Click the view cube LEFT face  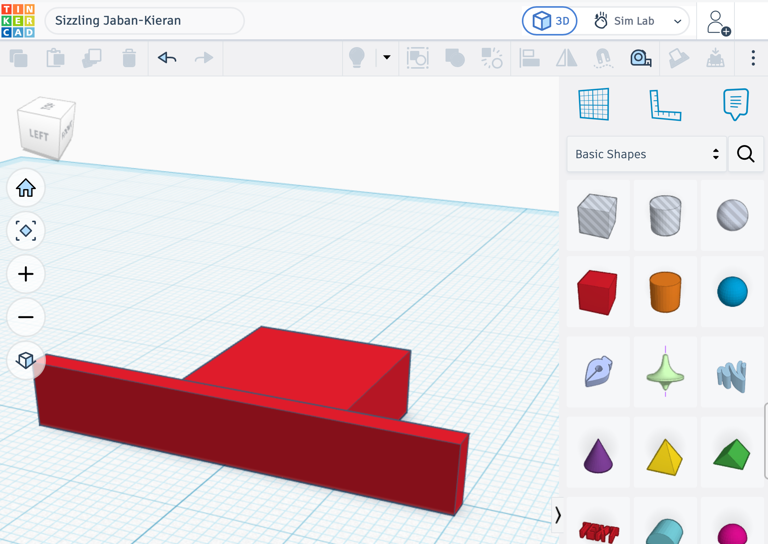point(39,134)
